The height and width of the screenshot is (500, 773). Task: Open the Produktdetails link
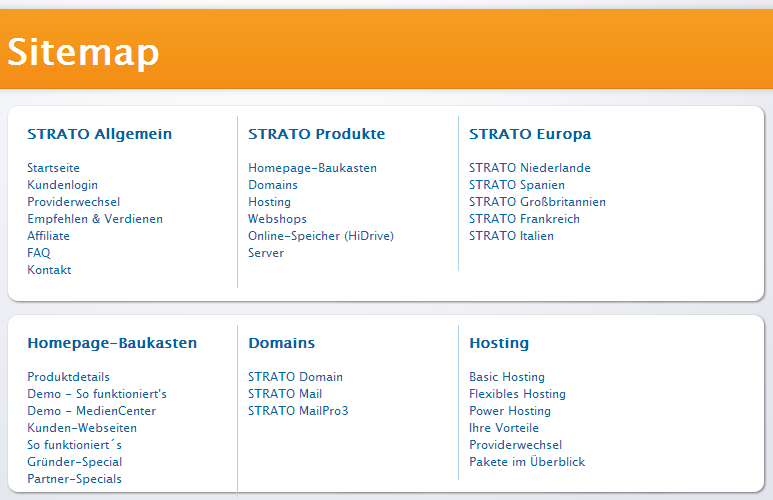pos(68,377)
